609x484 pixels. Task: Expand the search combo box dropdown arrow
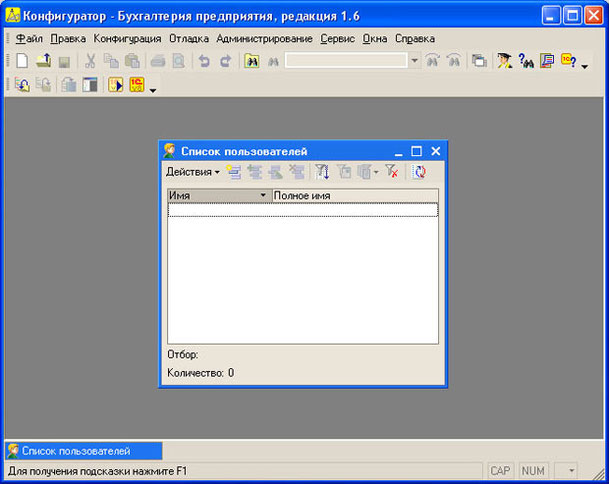[x=414, y=61]
